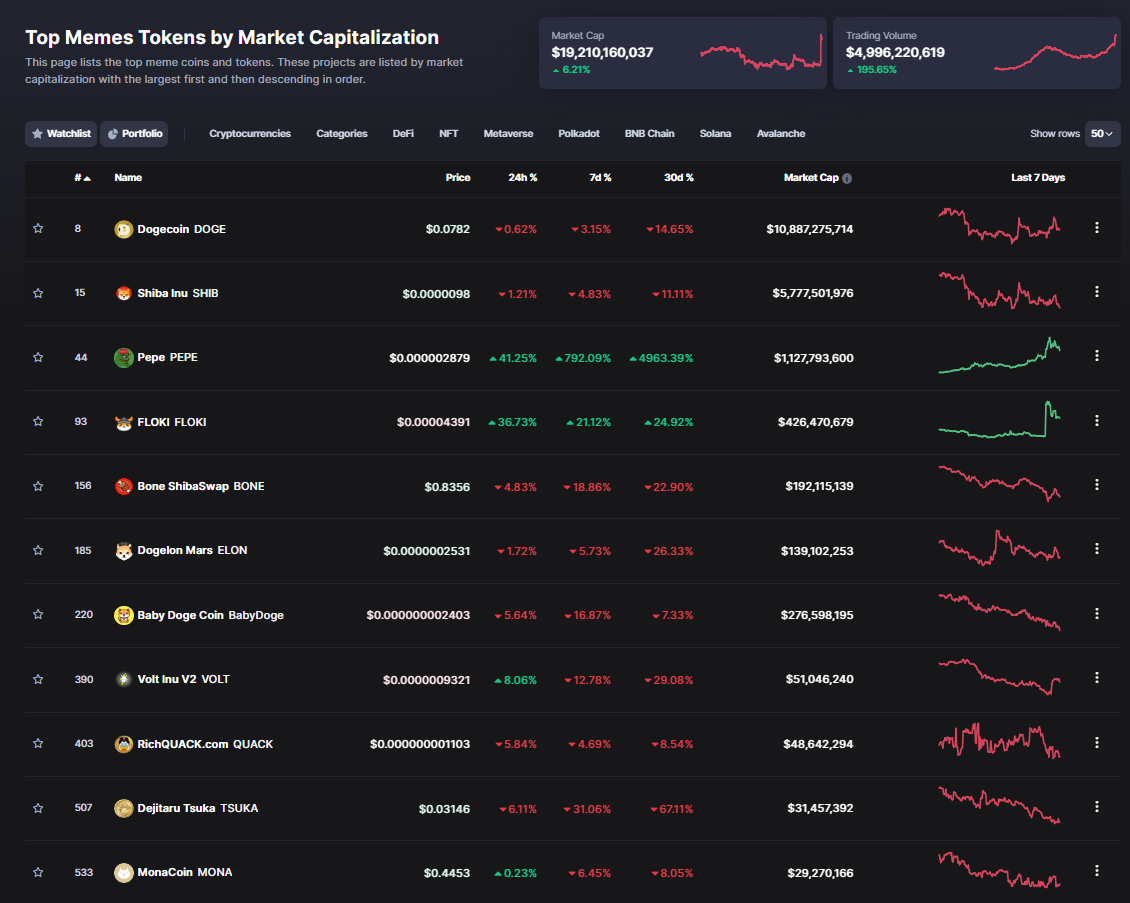1130x903 pixels.
Task: Star Dogecoin to add to watchlist
Action: (38, 228)
